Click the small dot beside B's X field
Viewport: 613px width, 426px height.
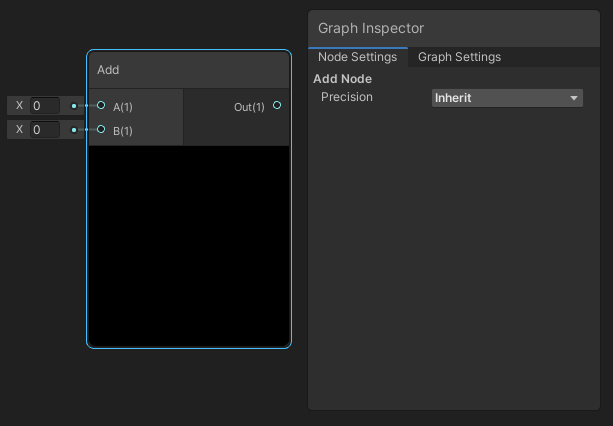coord(73,129)
